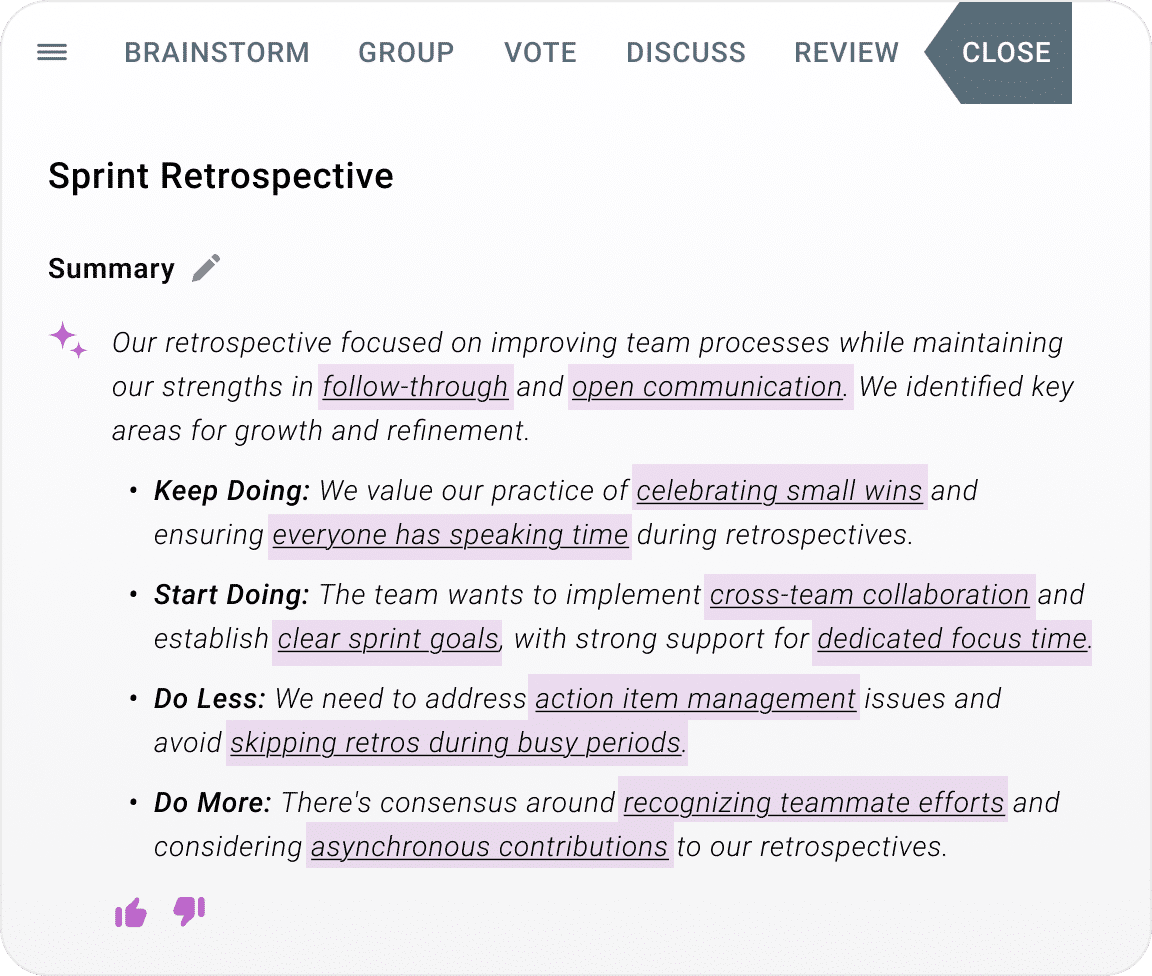
Task: Click the purple AI sparkle icon
Action: [x=67, y=341]
